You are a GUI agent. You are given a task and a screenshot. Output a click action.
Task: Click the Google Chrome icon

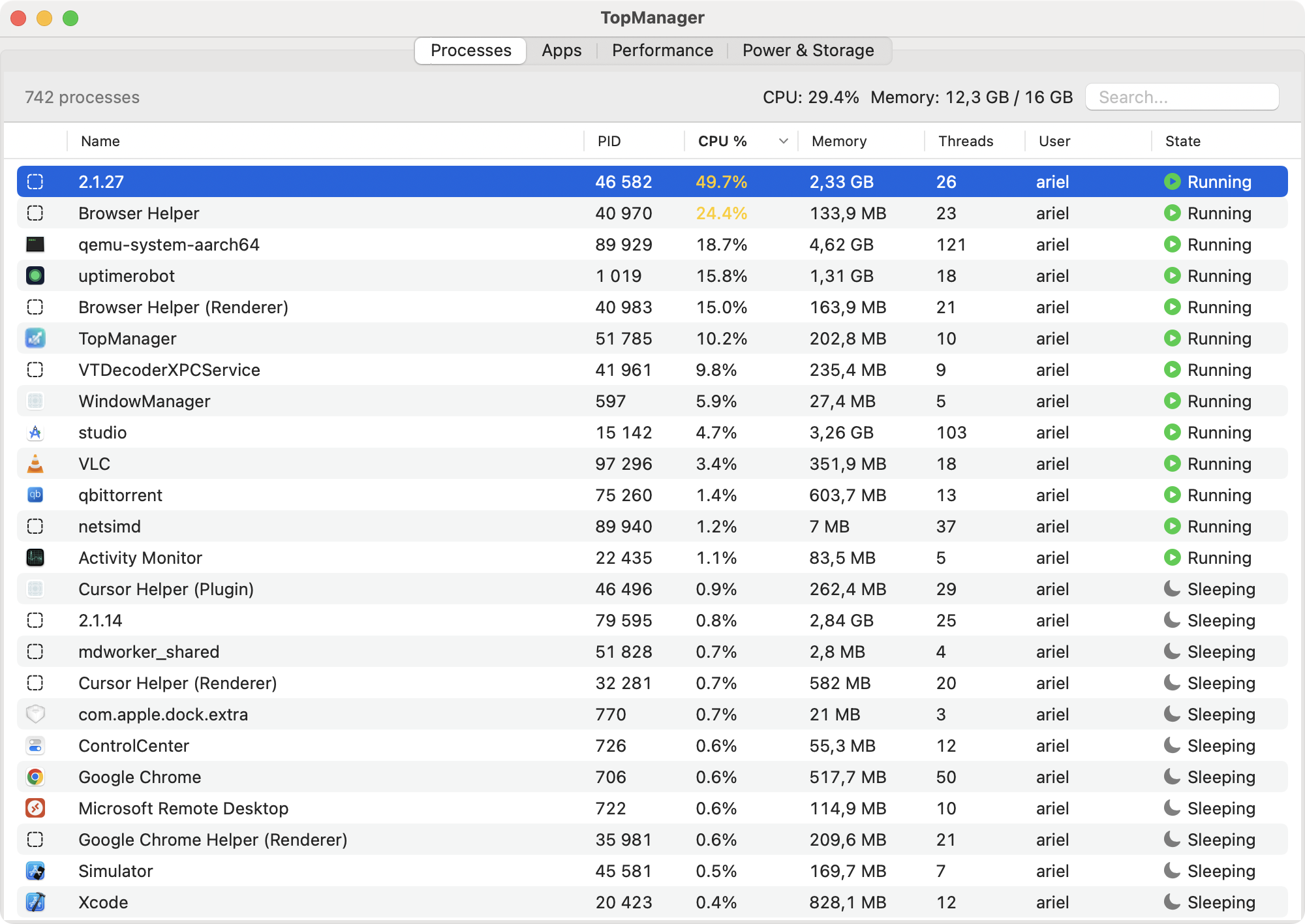pyautogui.click(x=35, y=777)
